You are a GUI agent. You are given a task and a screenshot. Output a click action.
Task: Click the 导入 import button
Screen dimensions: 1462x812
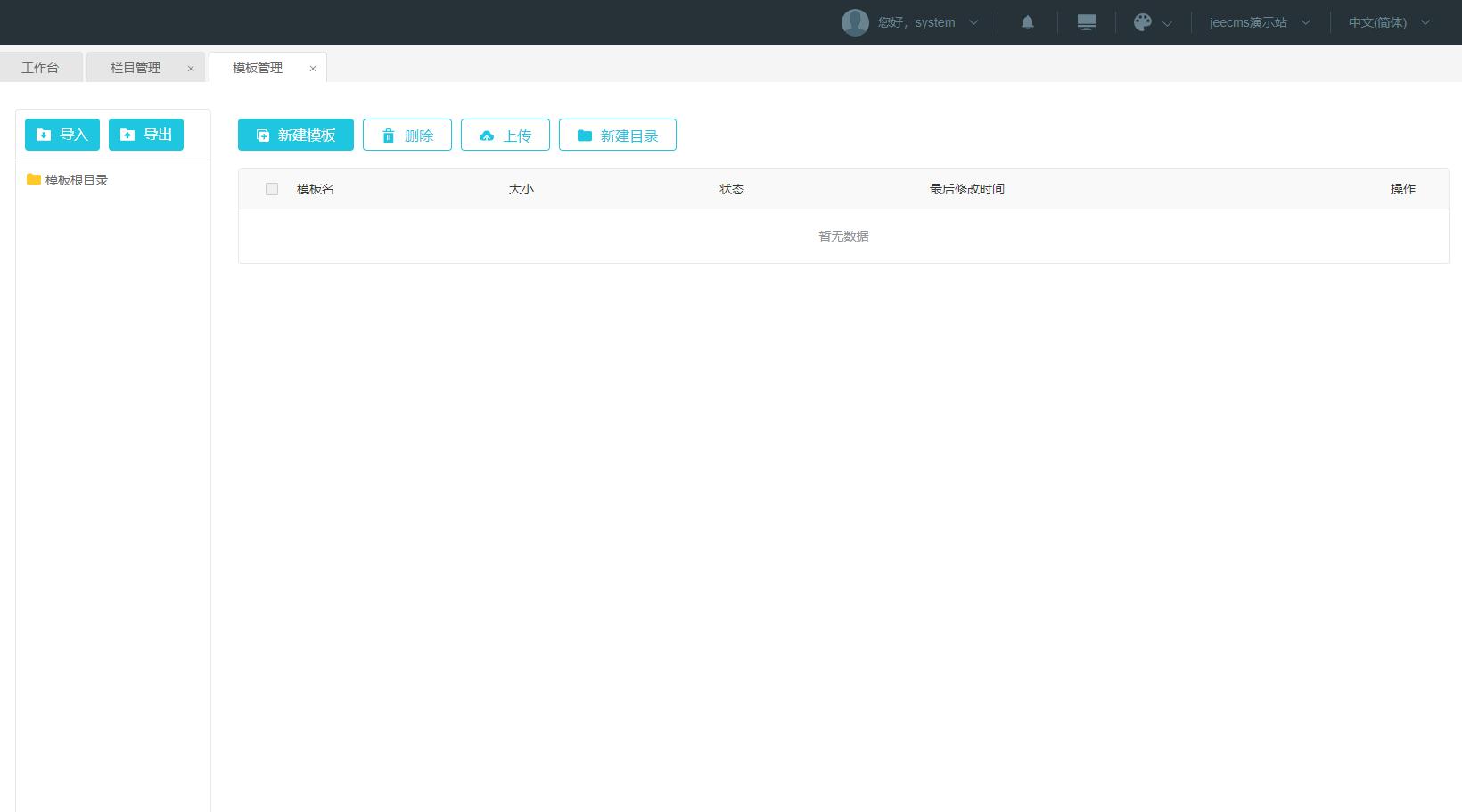coord(62,135)
